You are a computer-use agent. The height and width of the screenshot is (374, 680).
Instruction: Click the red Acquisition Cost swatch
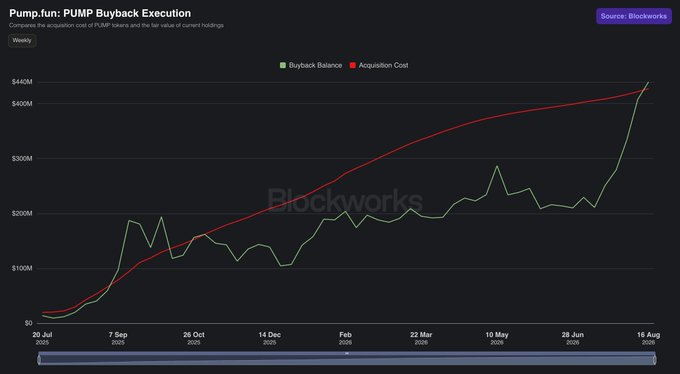[x=353, y=66]
